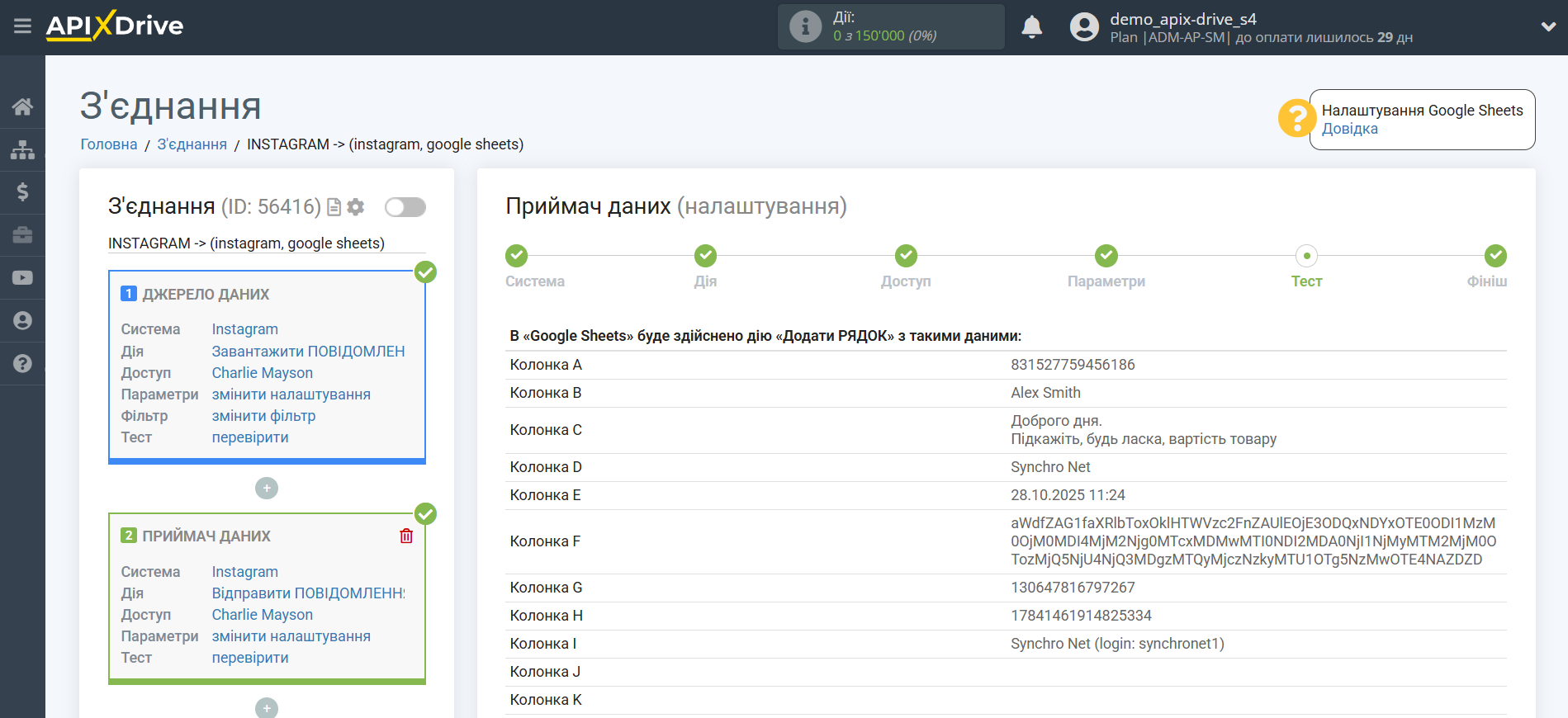Expand the user account dropdown arrow

1547,26
